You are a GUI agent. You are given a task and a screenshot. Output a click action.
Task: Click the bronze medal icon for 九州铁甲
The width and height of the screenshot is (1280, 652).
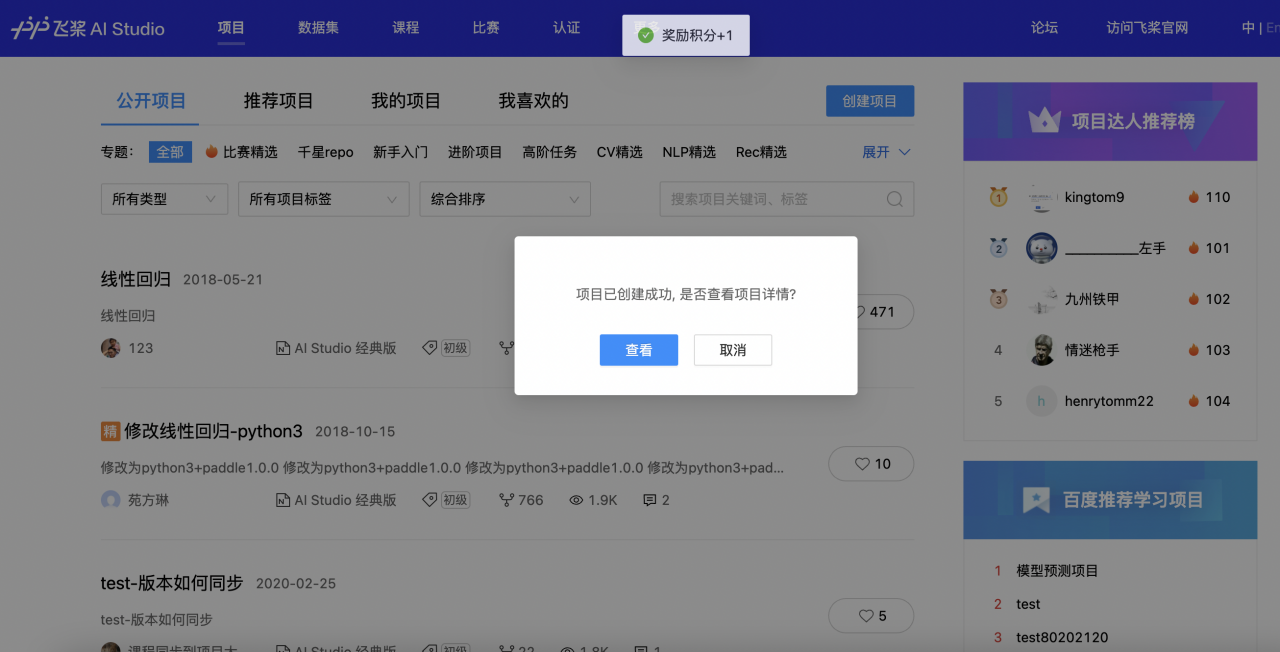pyautogui.click(x=998, y=299)
